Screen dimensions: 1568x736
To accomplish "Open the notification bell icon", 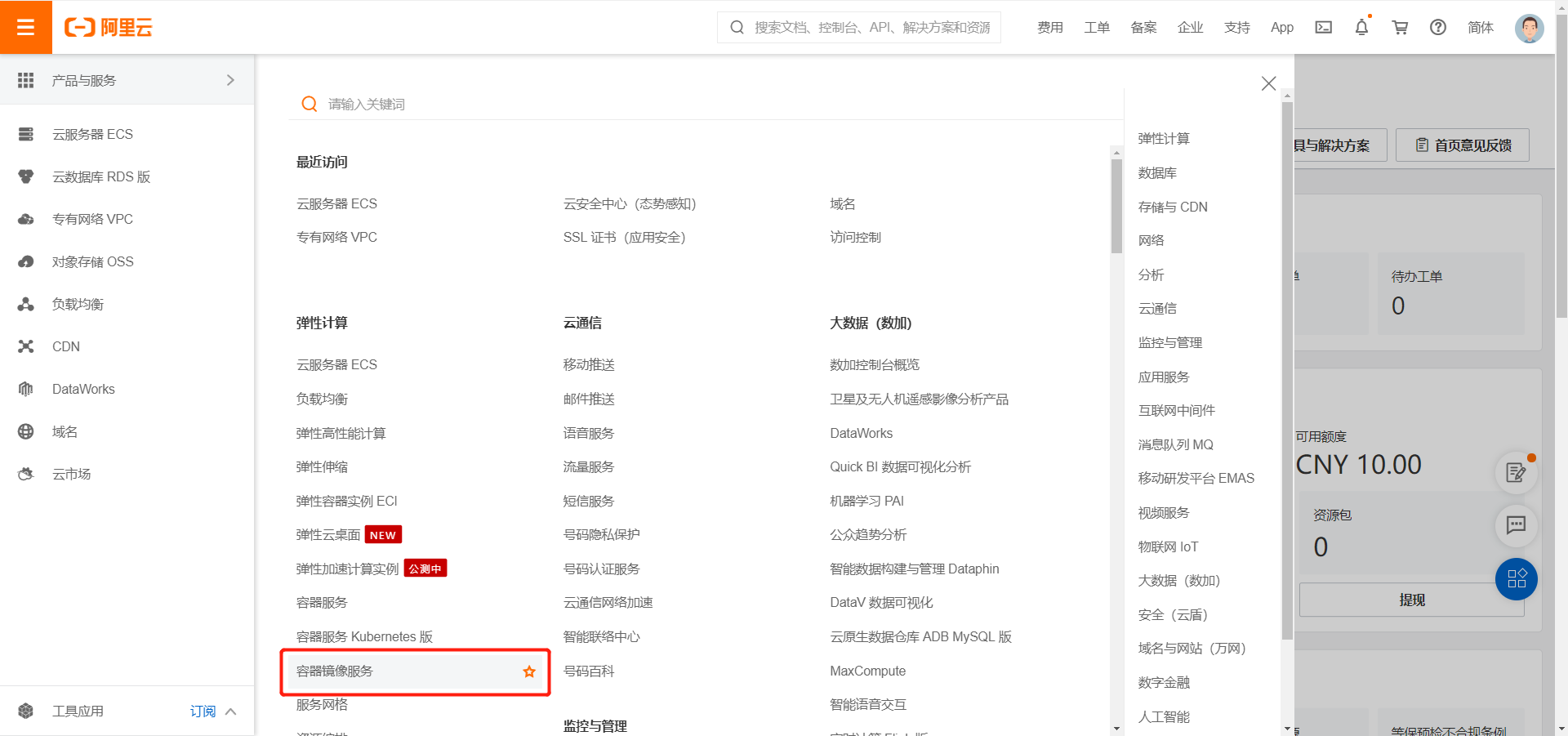I will (x=1361, y=28).
